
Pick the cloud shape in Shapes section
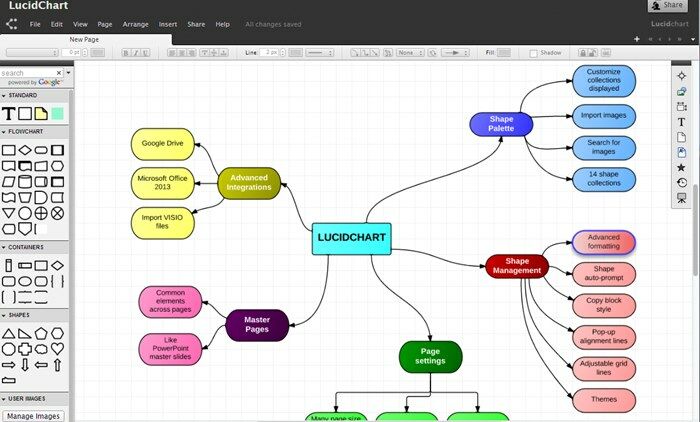click(41, 349)
